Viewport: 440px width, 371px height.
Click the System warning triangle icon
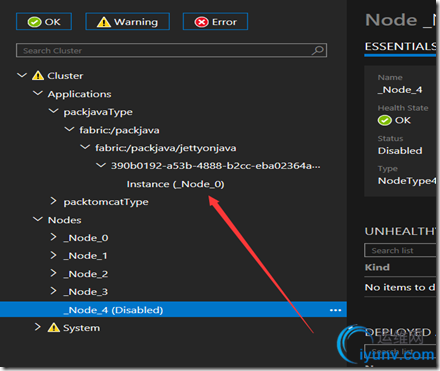tap(53, 327)
